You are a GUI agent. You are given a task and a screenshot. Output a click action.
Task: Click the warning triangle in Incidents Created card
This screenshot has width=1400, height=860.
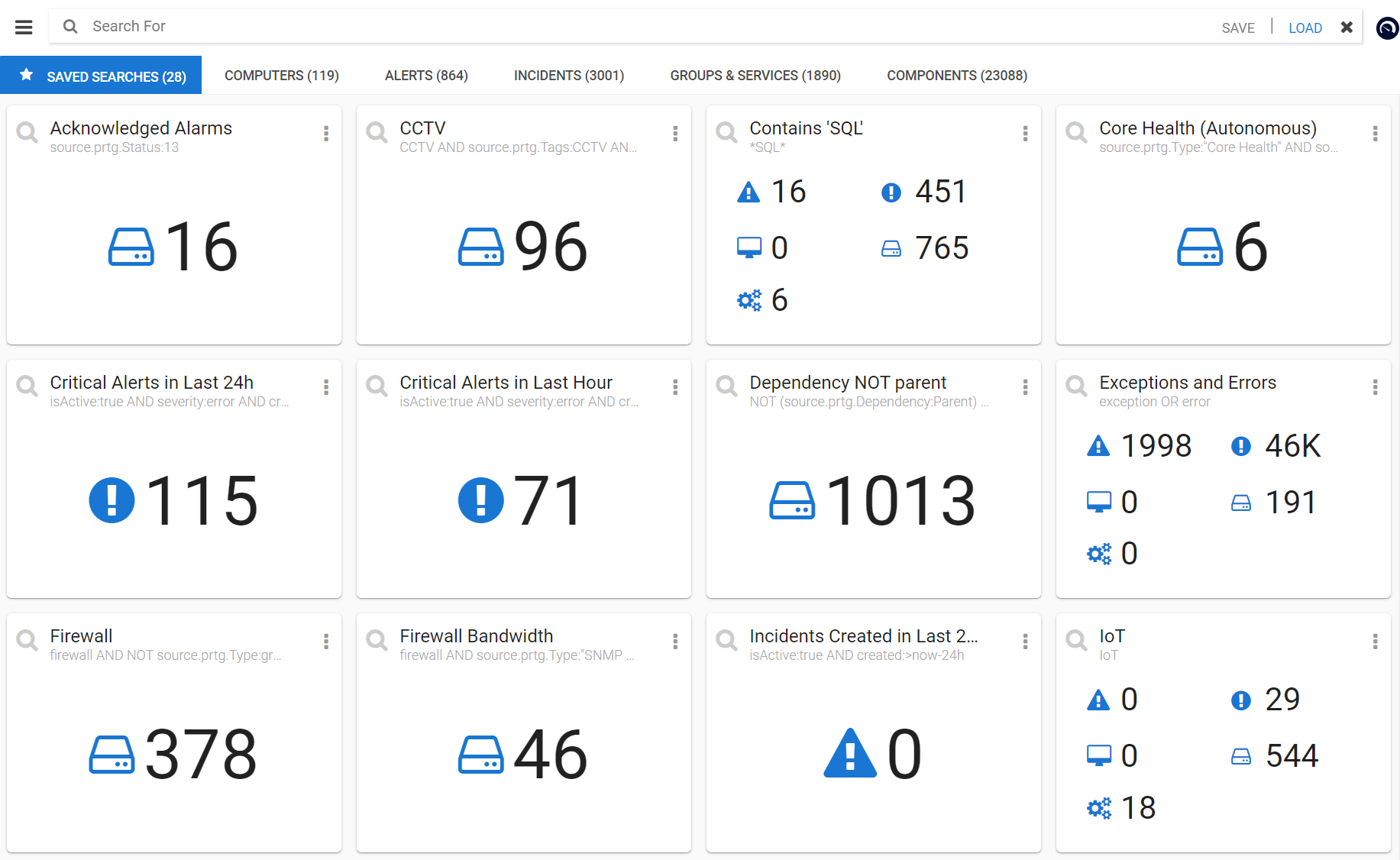coord(849,754)
